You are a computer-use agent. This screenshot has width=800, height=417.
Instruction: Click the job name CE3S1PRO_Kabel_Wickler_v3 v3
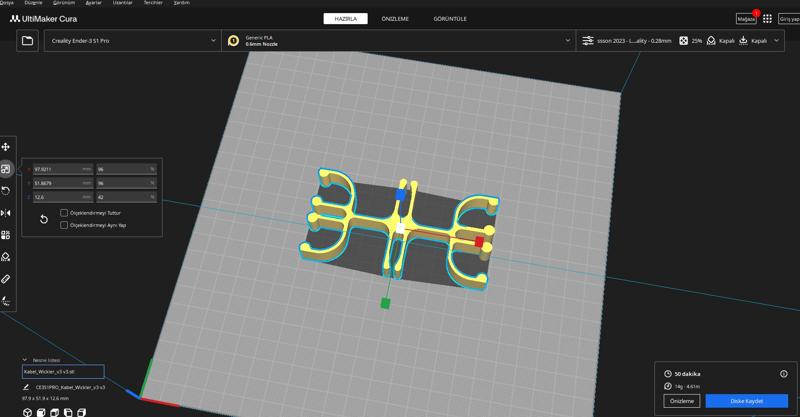(x=70, y=387)
